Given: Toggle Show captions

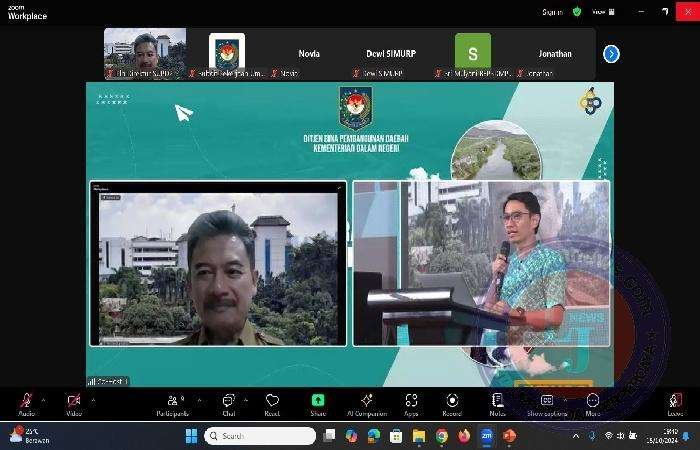Looking at the screenshot, I should [547, 402].
